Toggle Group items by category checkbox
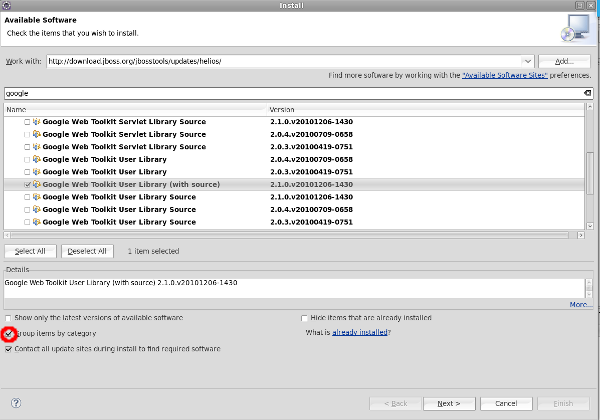Image resolution: width=600 pixels, height=420 pixels. 8,334
